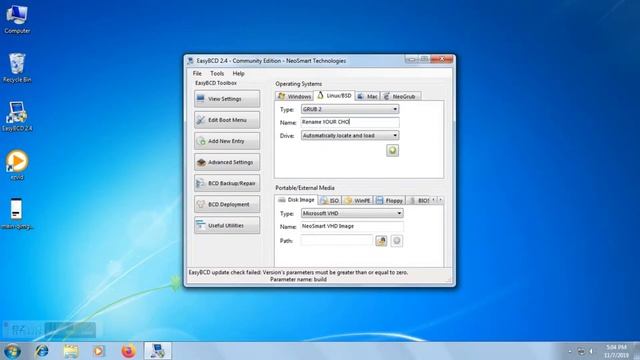Viewport: 640px width, 360px height.
Task: Switch to the Mac tab
Action: 367,96
